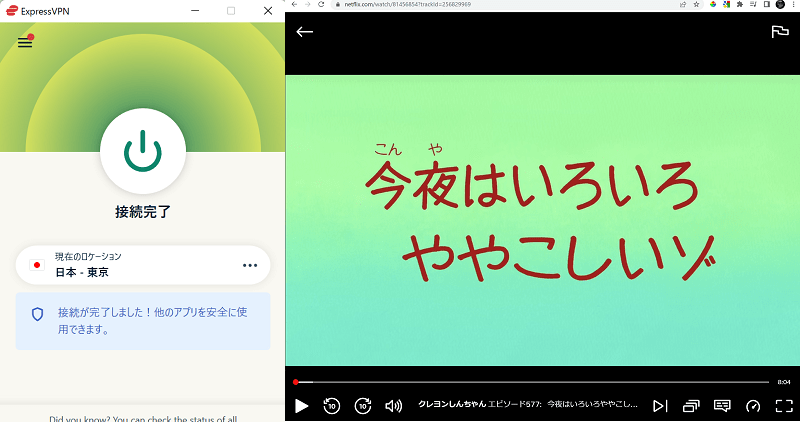This screenshot has width=800, height=422.
Task: Click the first colorful extension icon
Action: click(713, 5)
